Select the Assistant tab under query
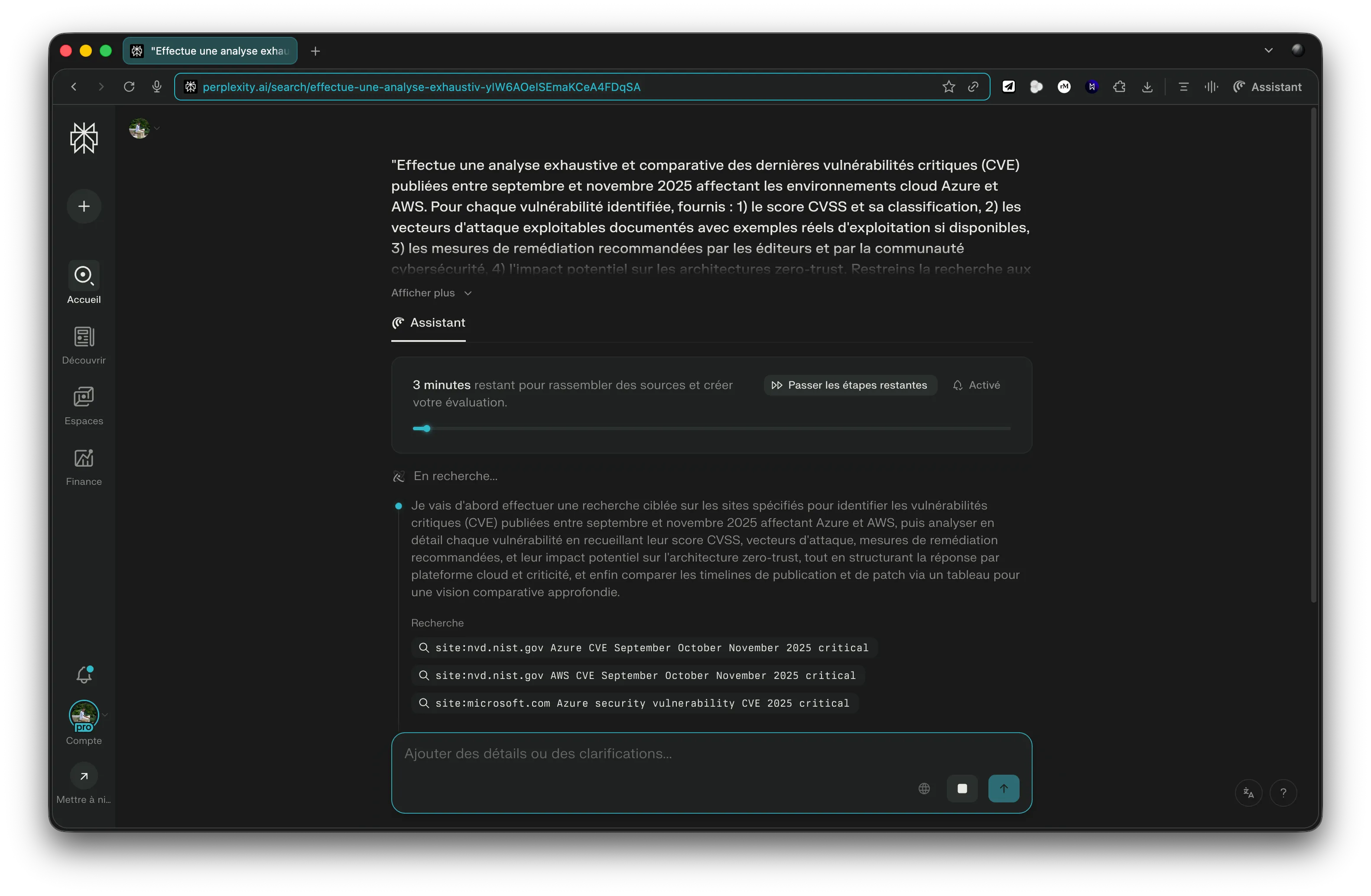The height and width of the screenshot is (896, 1371). pos(429,323)
